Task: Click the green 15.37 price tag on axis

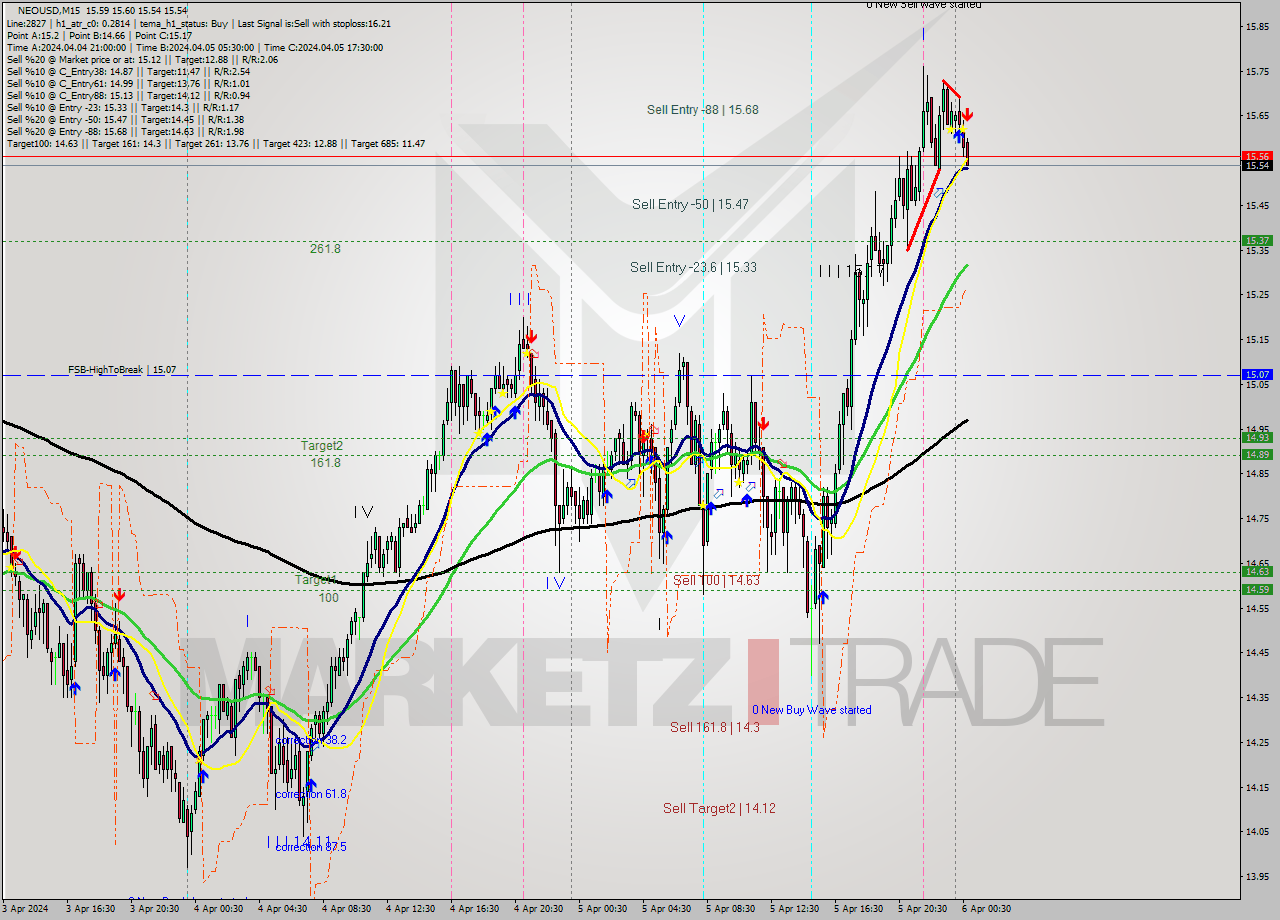Action: 1257,240
